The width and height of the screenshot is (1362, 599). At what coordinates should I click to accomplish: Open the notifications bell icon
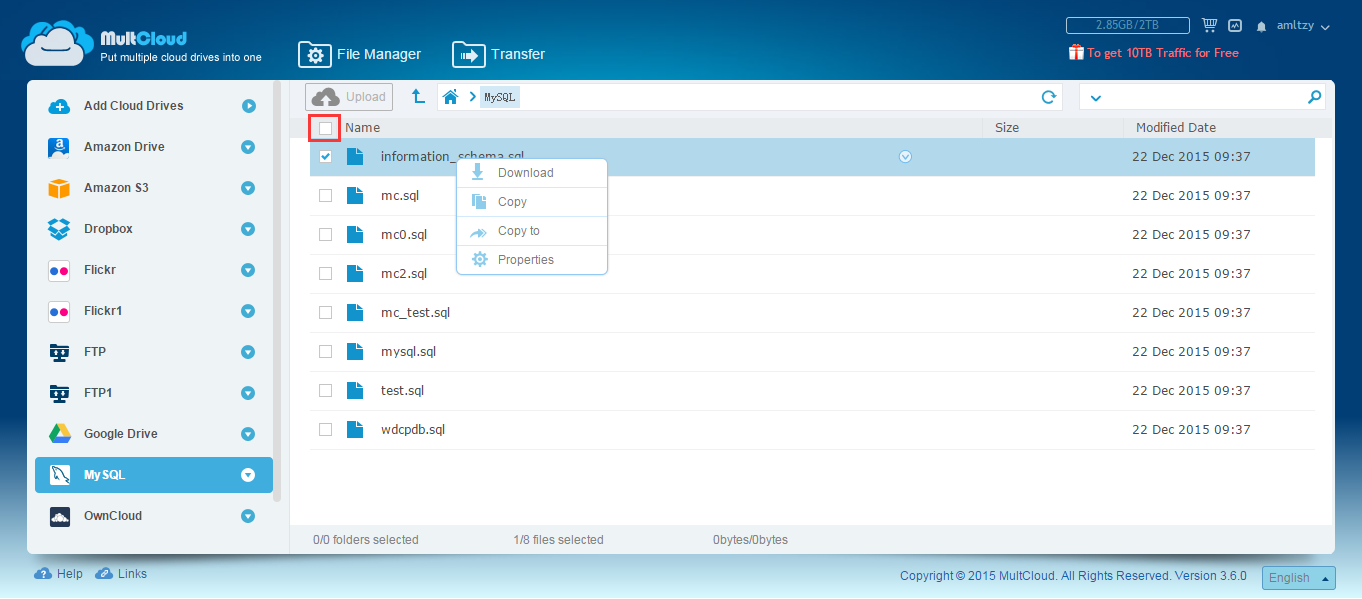tap(1262, 26)
